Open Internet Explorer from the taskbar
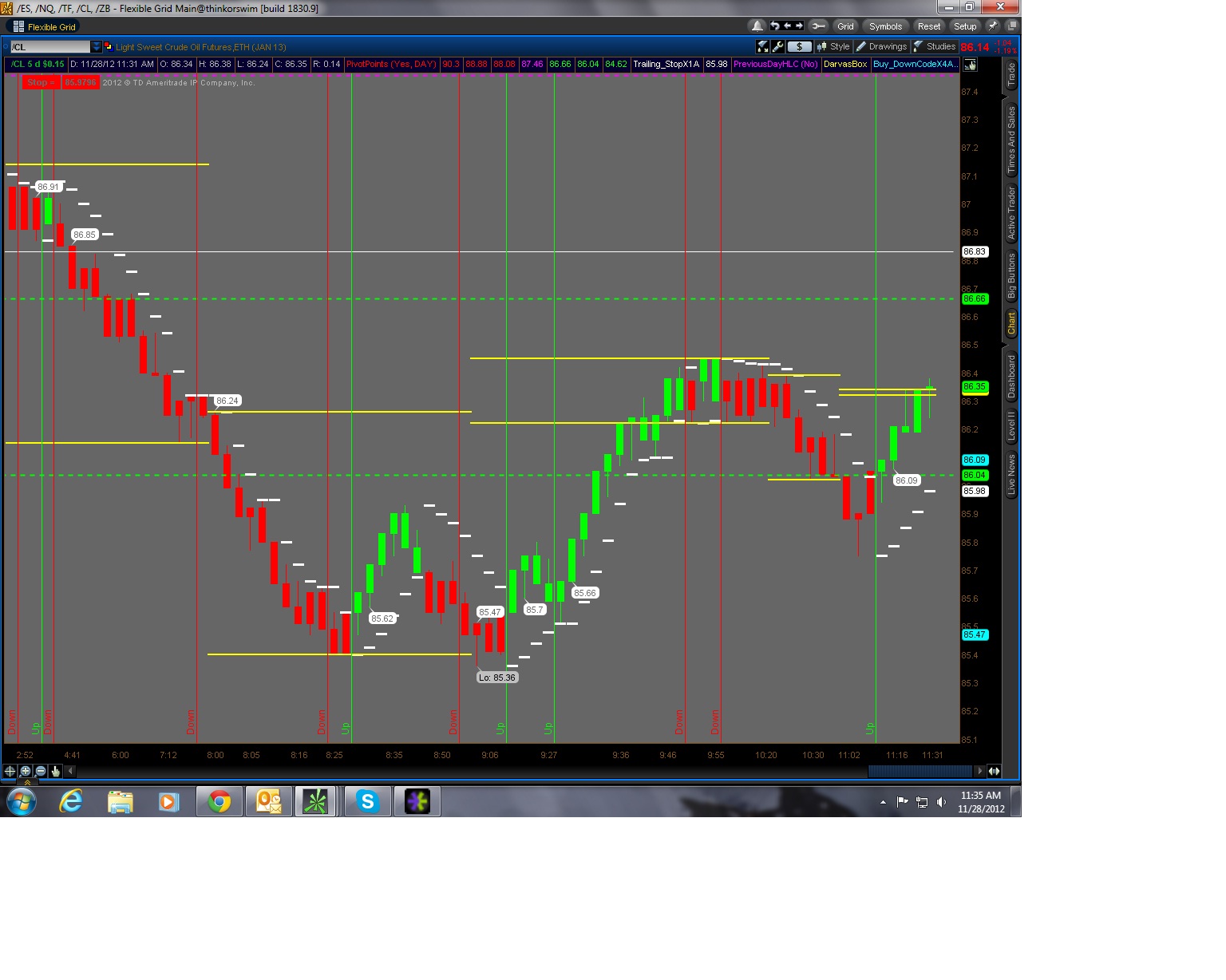1226x980 pixels. [x=71, y=801]
